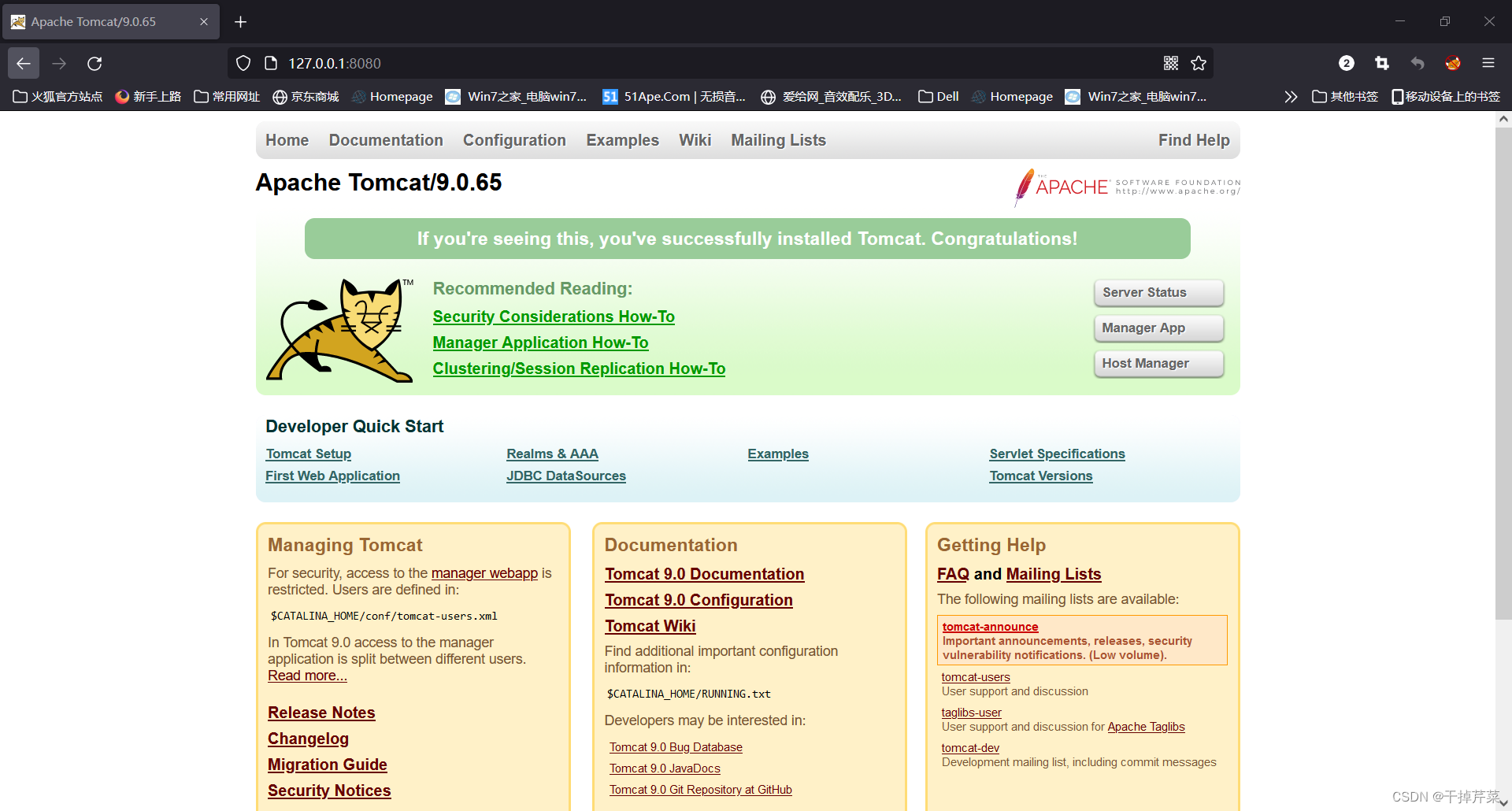Click the QR code icon in address bar
The image size is (1512, 811).
click(1171, 63)
